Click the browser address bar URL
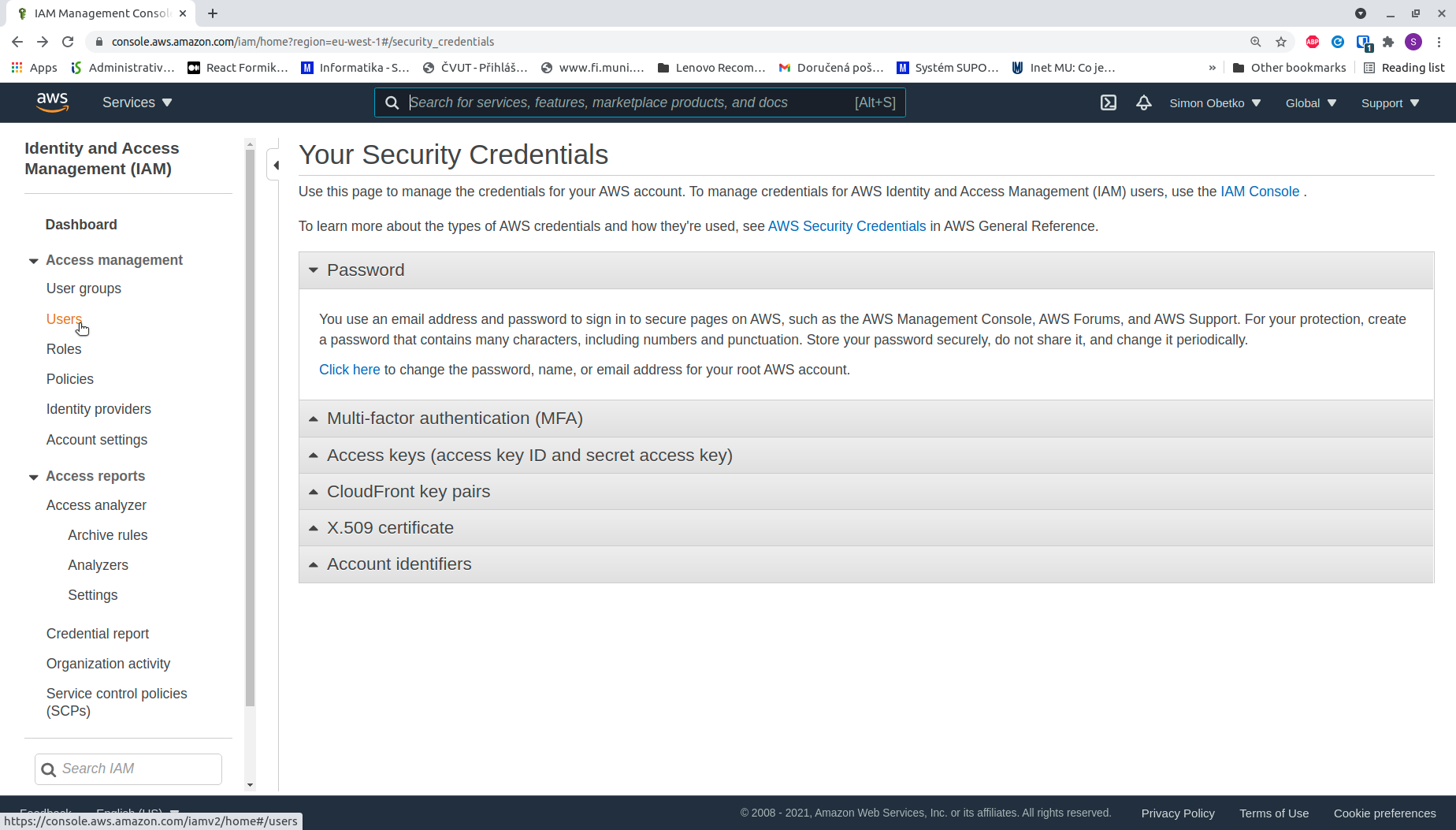The height and width of the screenshot is (830, 1456). (x=303, y=42)
